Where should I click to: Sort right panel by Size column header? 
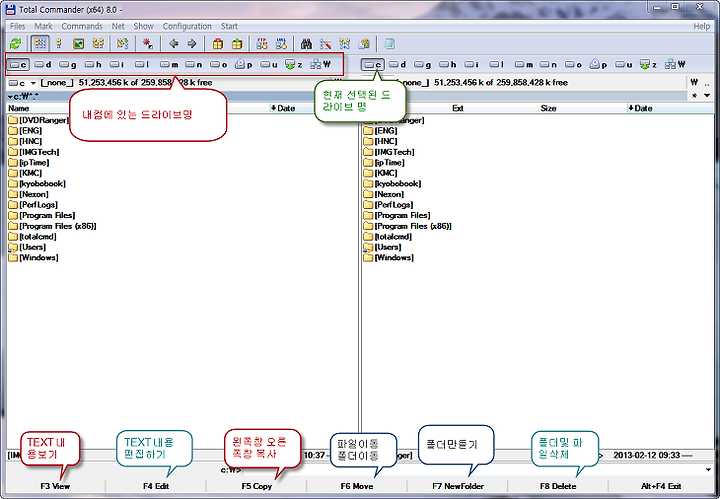click(548, 108)
